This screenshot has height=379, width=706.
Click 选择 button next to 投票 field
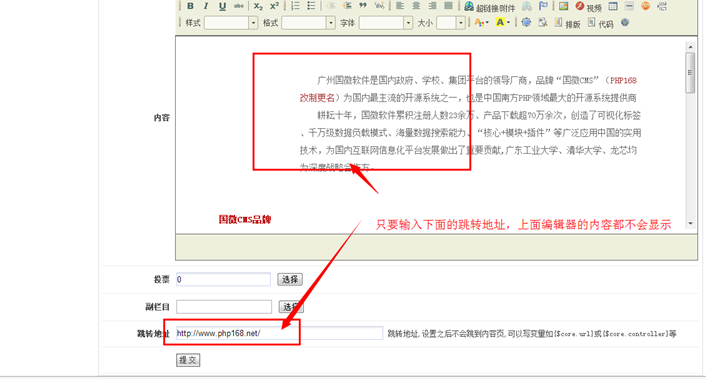click(x=290, y=280)
